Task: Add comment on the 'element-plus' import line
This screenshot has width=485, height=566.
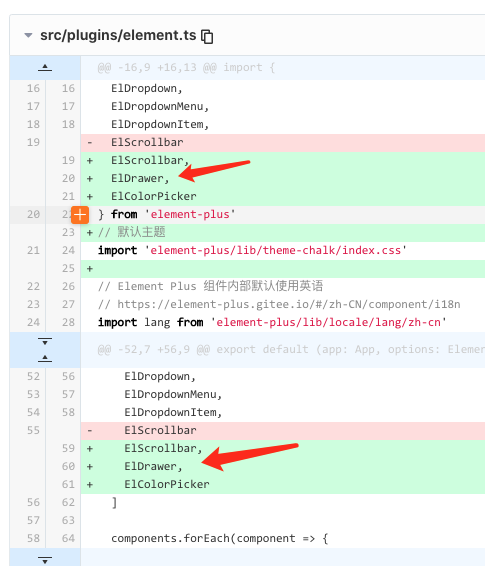Action: click(80, 215)
